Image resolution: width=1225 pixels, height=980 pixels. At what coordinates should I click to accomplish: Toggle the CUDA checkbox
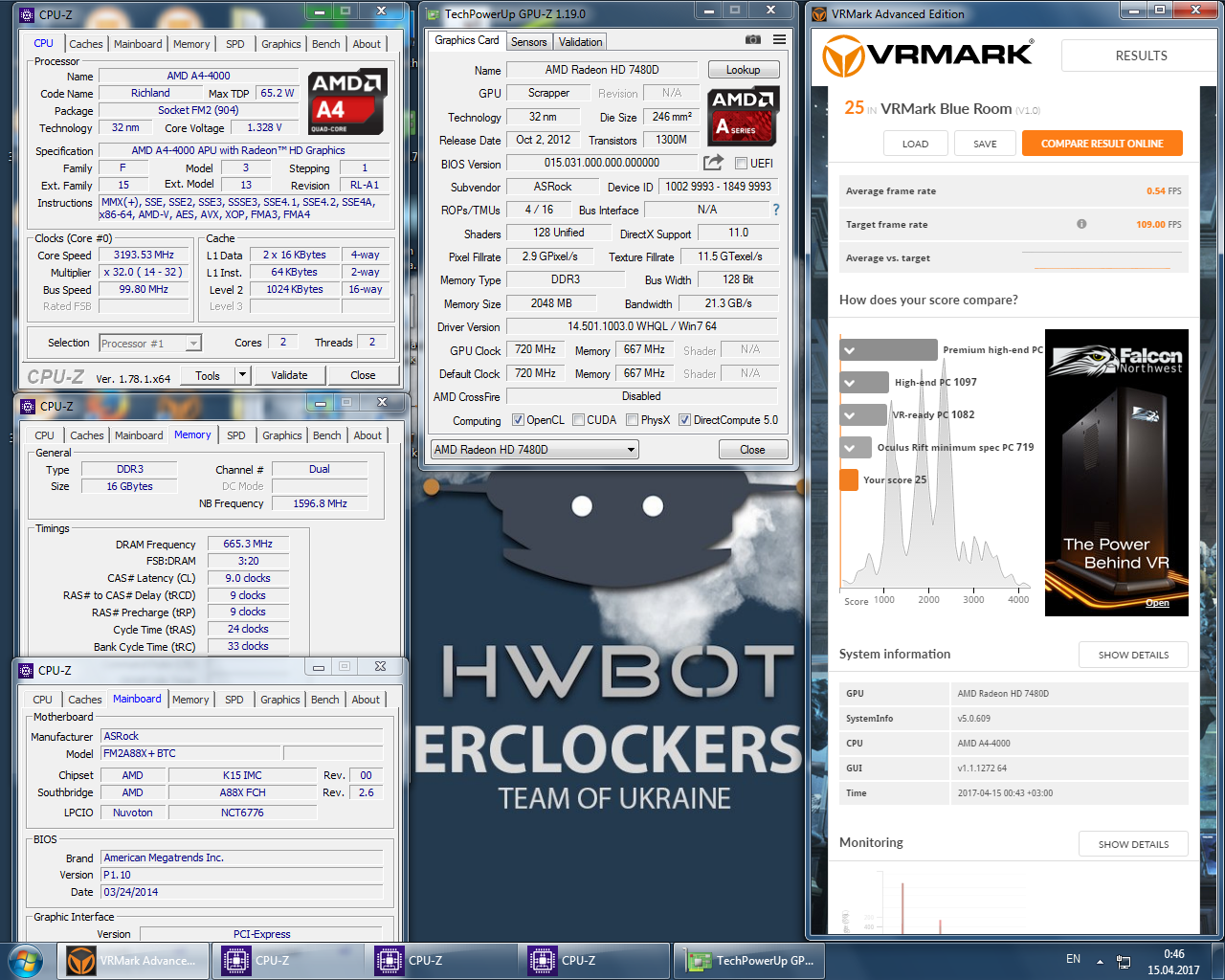click(578, 419)
